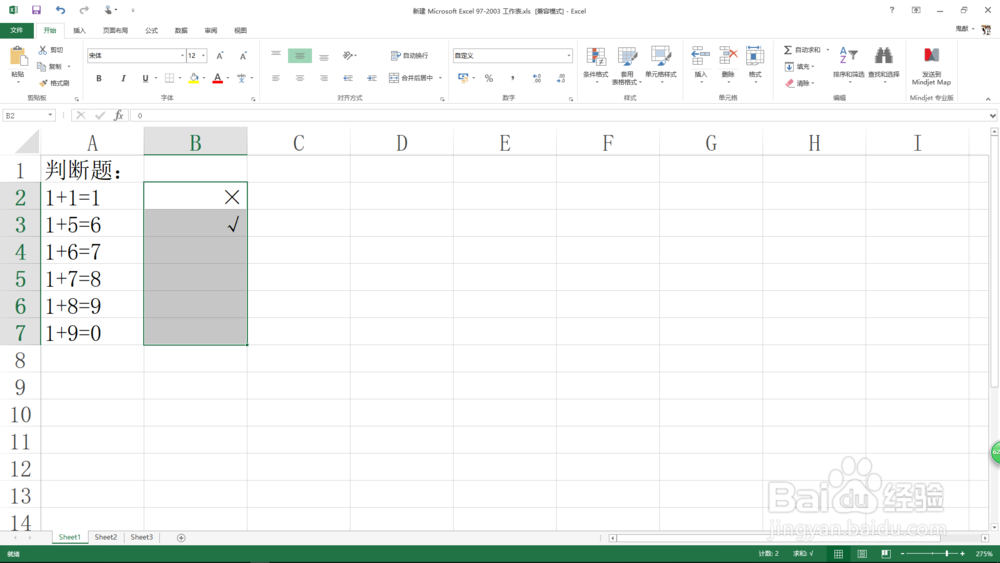The width and height of the screenshot is (1000, 563).
Task: Open Merge and Center dropdown arrow
Action: 440,78
